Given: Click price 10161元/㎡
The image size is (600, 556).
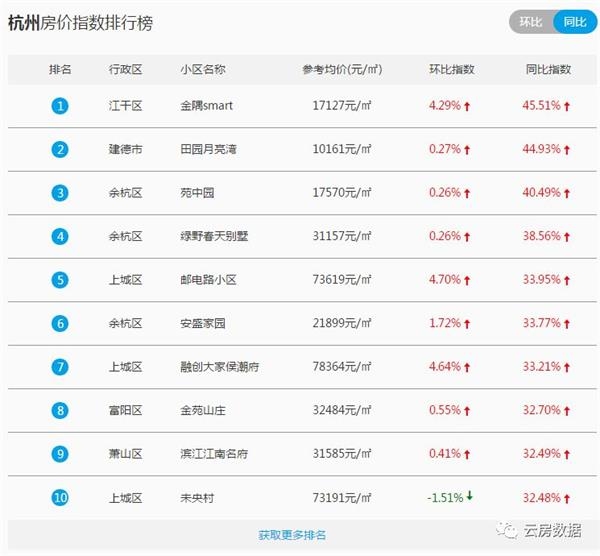Looking at the screenshot, I should pos(342,149).
